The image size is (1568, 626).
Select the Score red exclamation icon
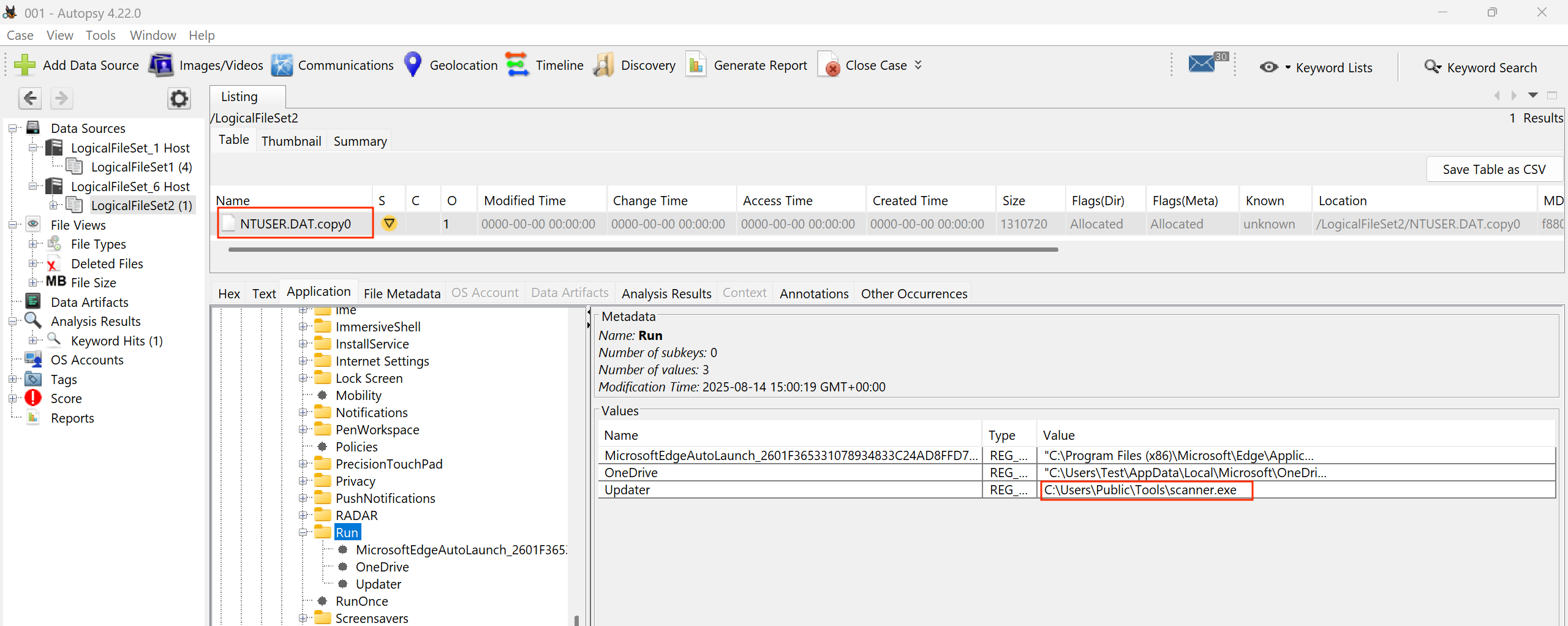point(33,398)
